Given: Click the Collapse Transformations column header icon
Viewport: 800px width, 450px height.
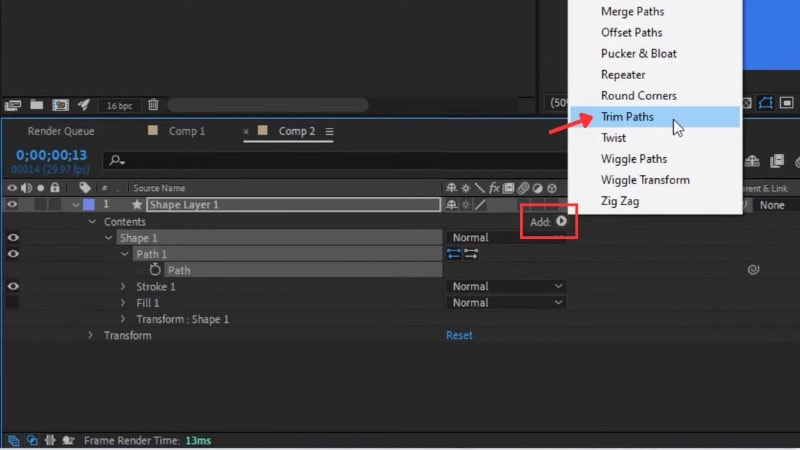Looking at the screenshot, I should click(x=466, y=188).
